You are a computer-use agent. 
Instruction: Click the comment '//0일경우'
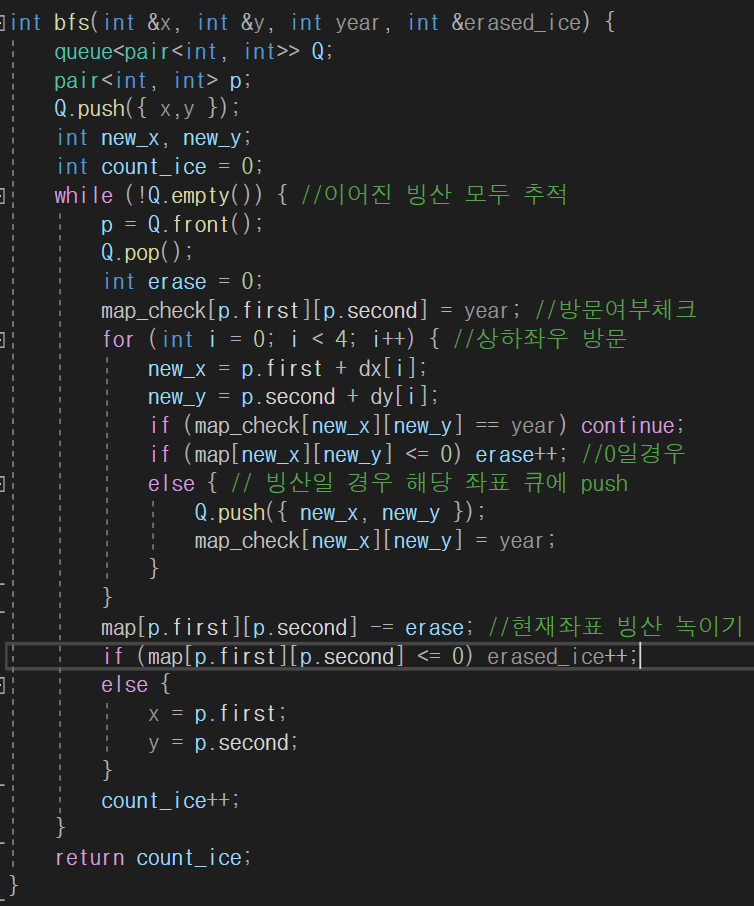coord(633,454)
